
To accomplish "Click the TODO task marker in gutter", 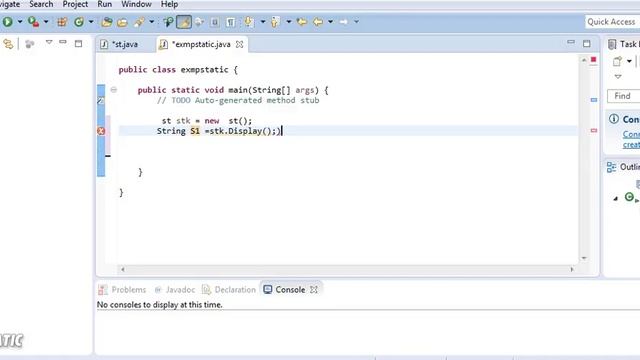I will (x=101, y=100).
